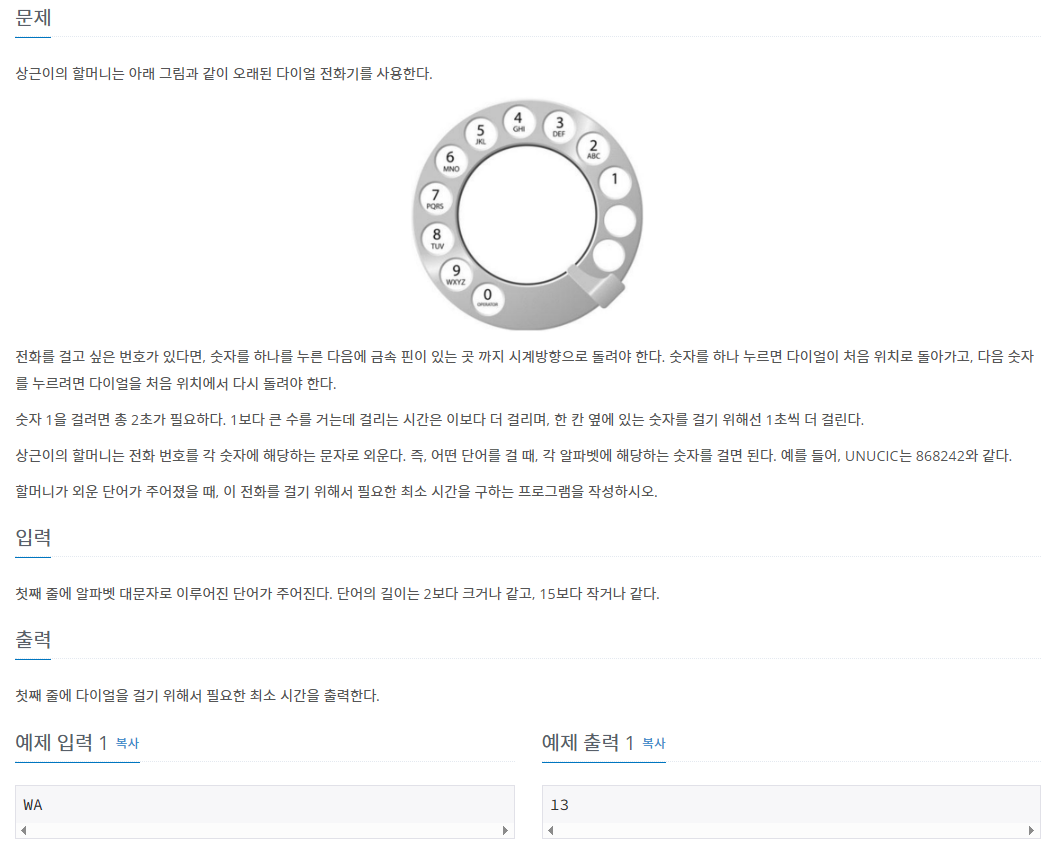Click the number 2 ABC hole on the dial

coord(593,148)
